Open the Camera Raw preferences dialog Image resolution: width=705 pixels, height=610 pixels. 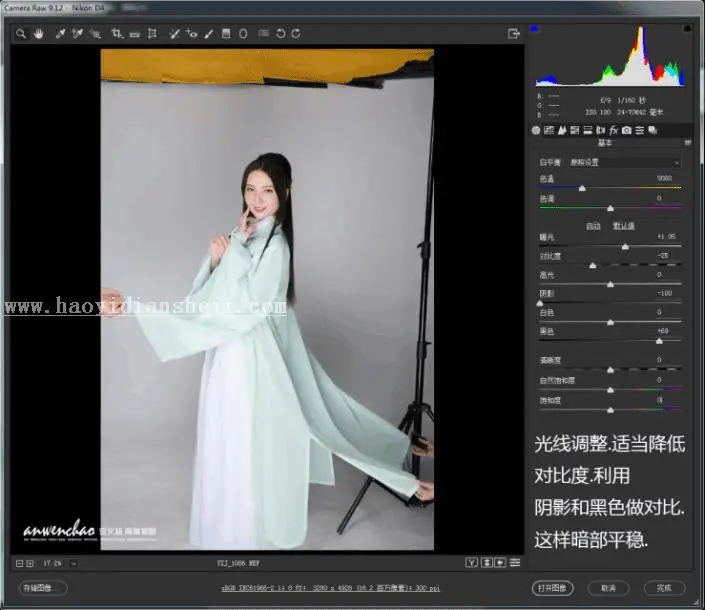tap(264, 33)
